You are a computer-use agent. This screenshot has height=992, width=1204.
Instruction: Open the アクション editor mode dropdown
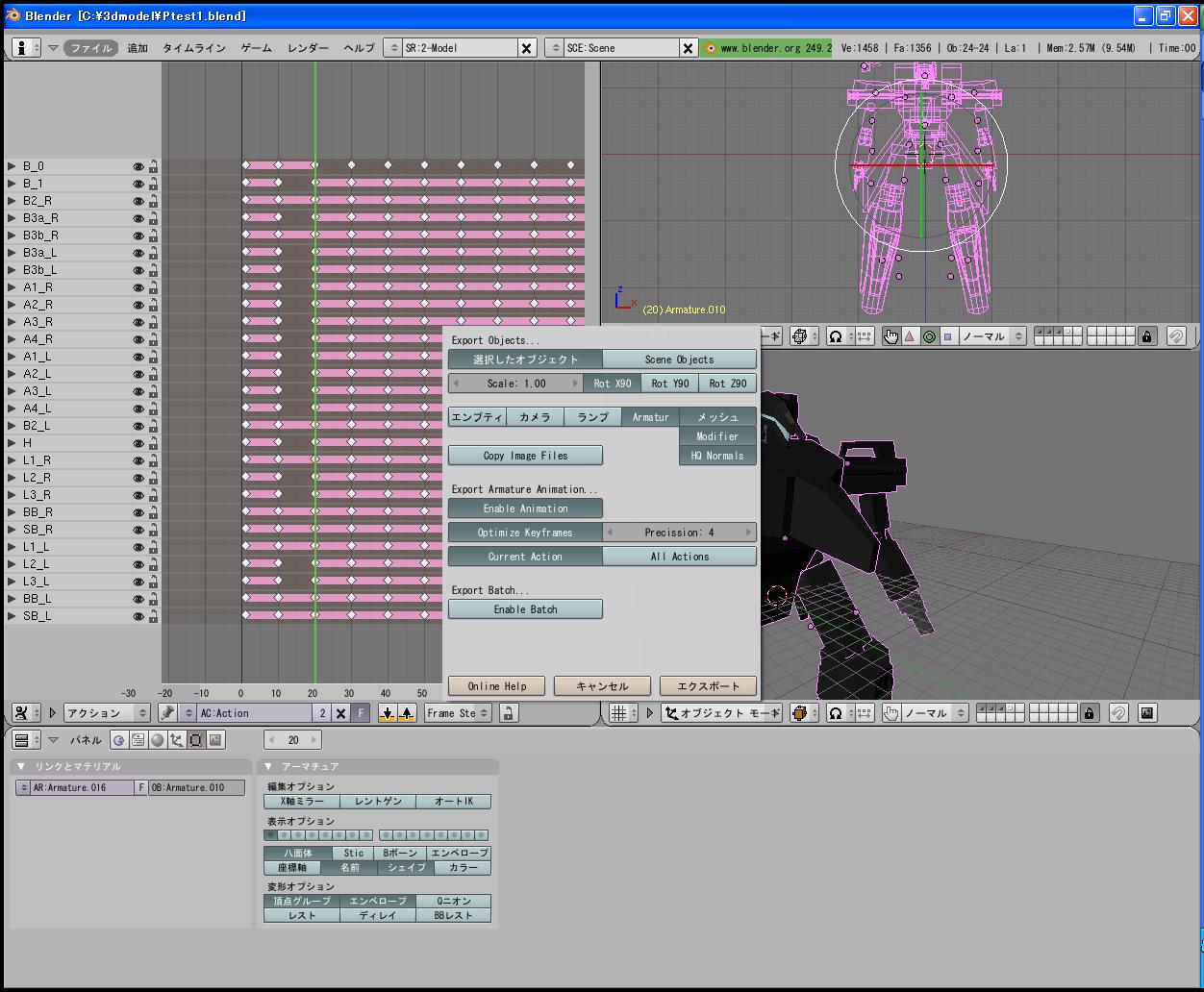(x=107, y=713)
